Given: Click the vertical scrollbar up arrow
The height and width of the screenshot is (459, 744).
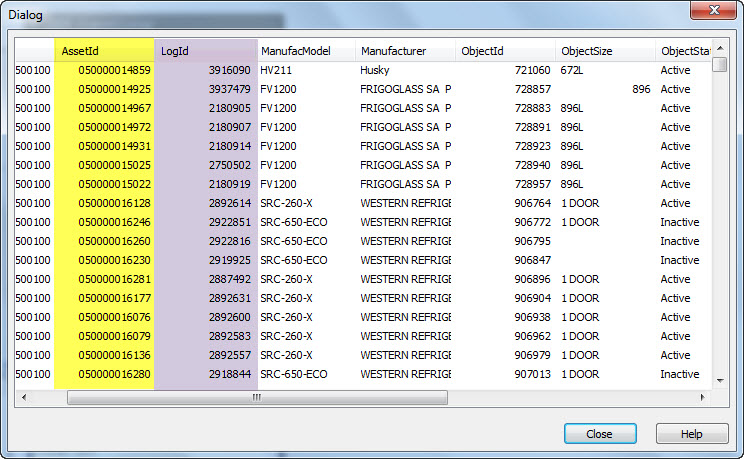Looking at the screenshot, I should point(720,48).
